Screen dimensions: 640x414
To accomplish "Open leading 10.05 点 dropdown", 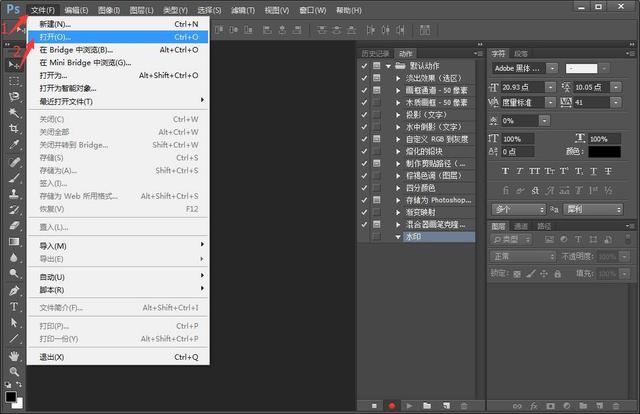I will [616, 87].
